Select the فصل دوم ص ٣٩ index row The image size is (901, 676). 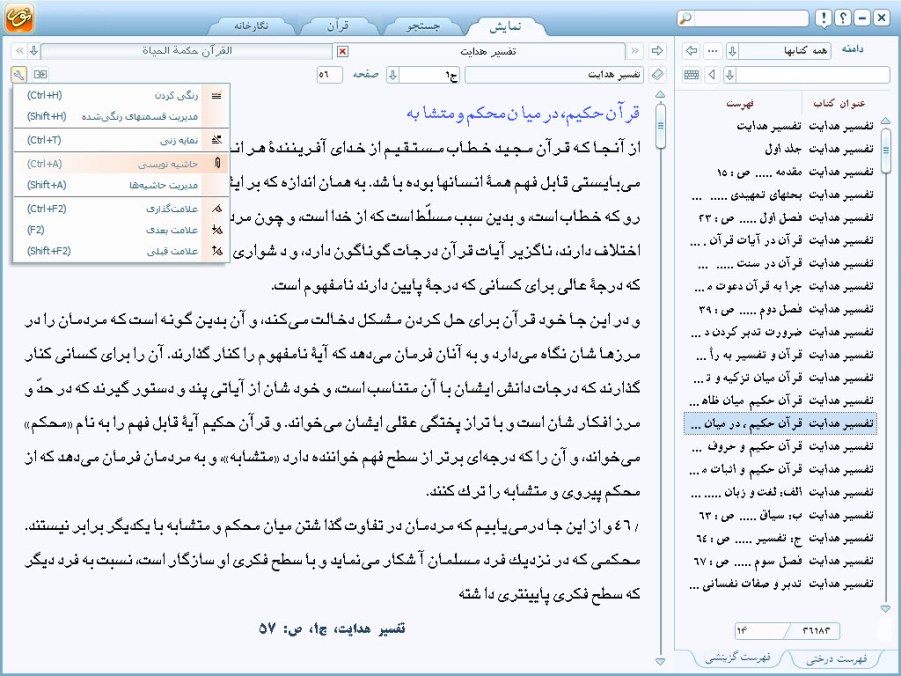(780, 309)
